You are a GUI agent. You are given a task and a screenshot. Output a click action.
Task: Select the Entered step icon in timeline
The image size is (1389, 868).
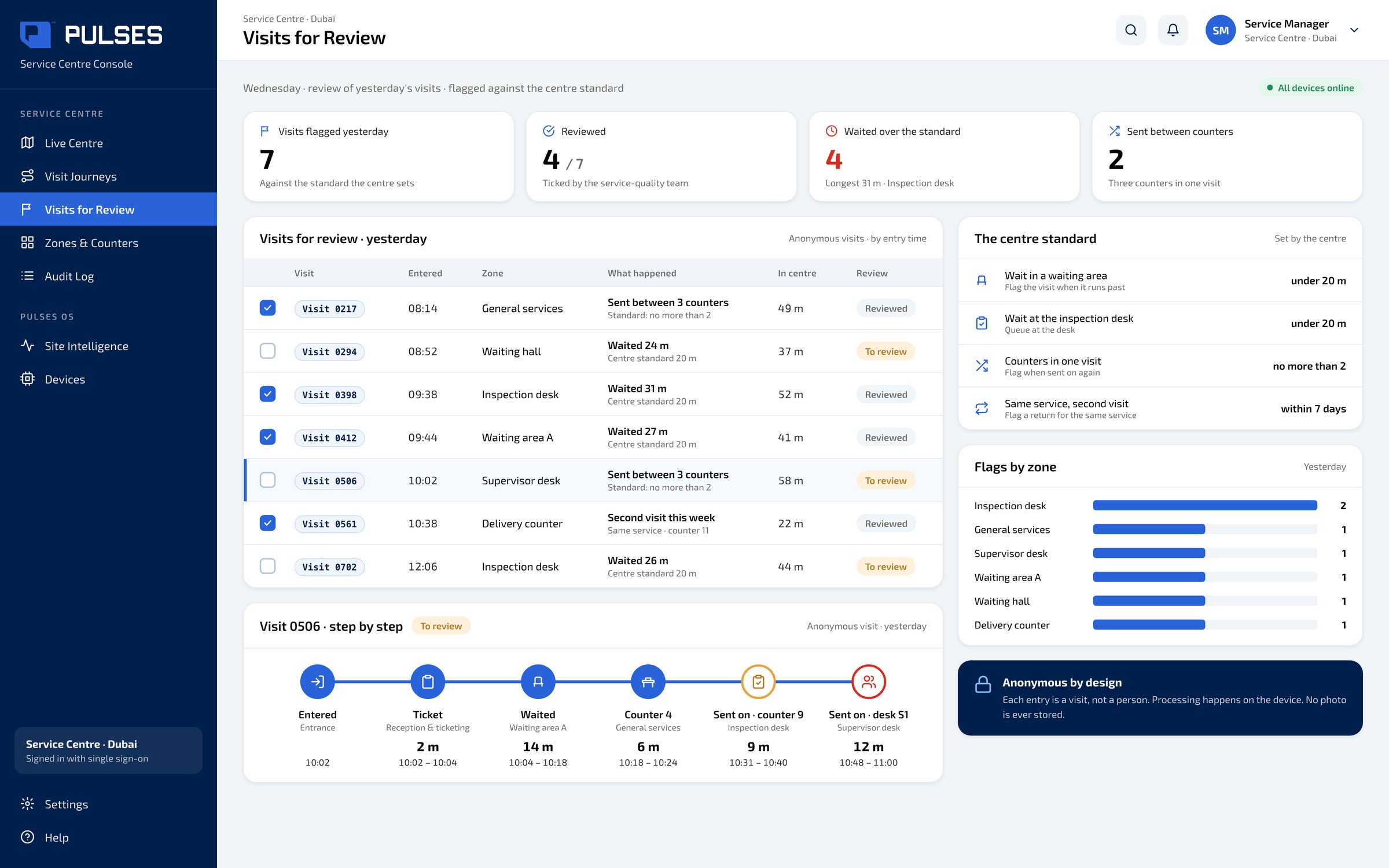click(x=317, y=682)
